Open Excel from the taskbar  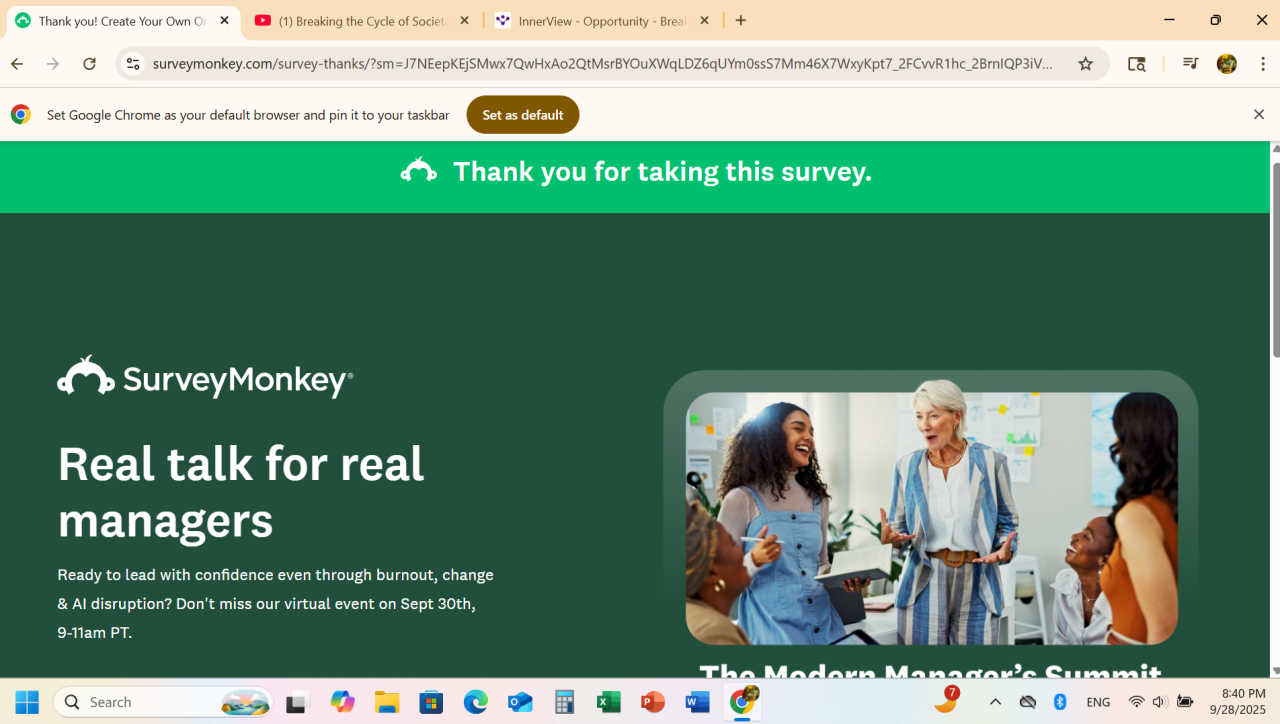(x=608, y=702)
